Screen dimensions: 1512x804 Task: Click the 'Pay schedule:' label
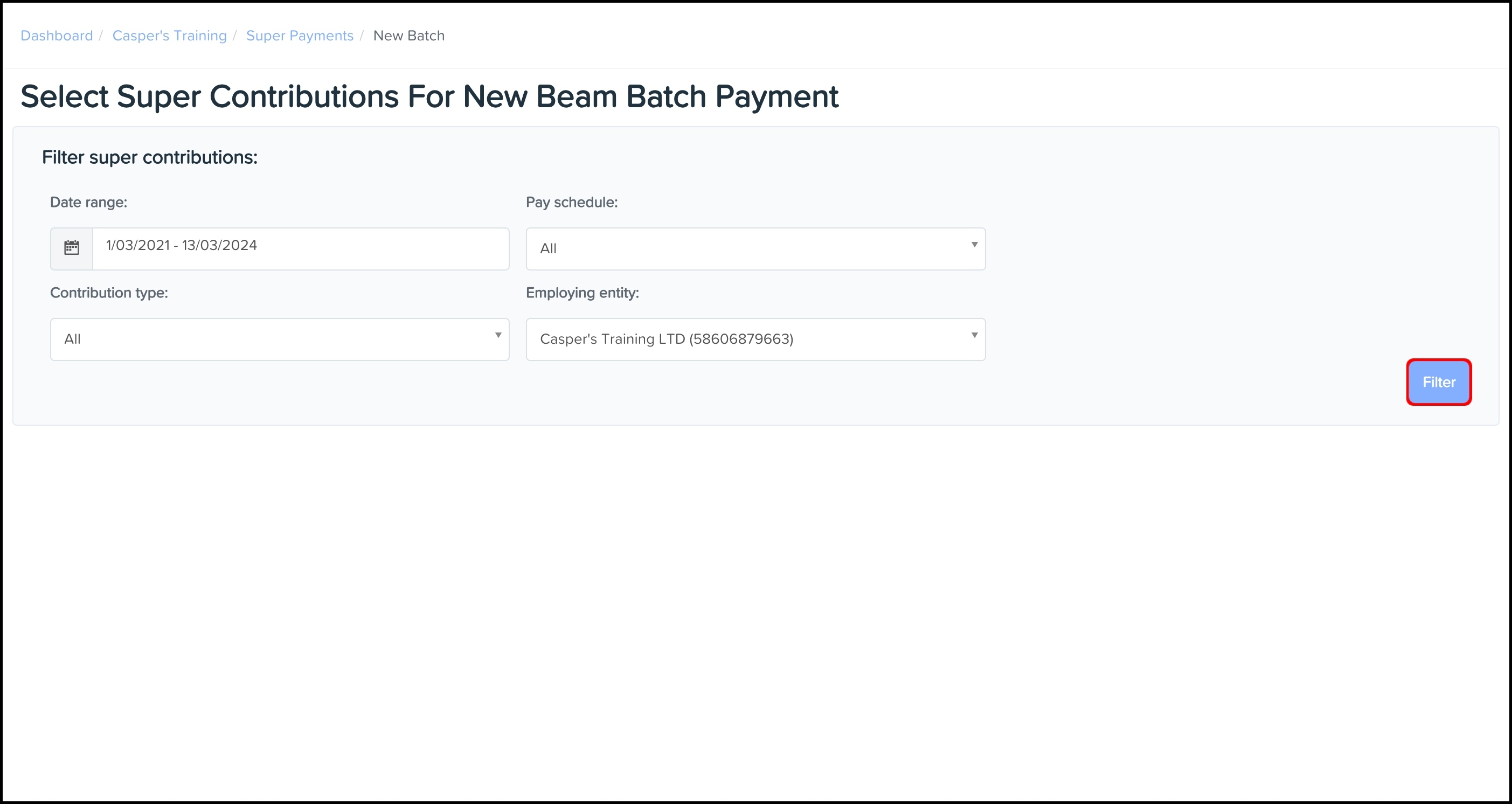coord(571,203)
